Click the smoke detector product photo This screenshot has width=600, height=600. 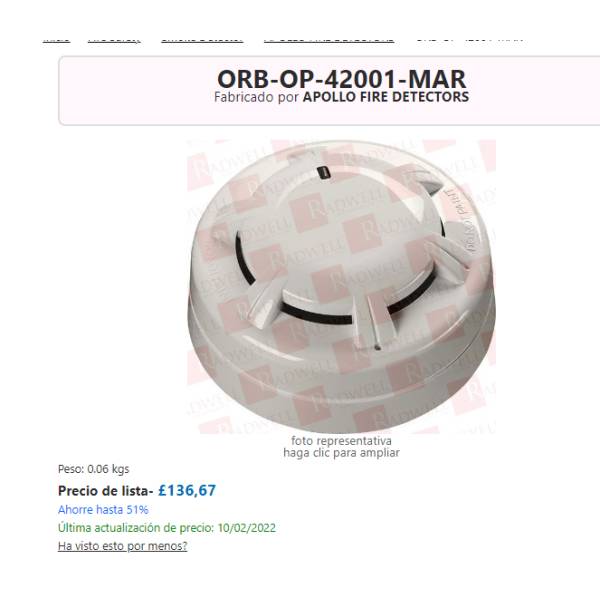pyautogui.click(x=341, y=287)
